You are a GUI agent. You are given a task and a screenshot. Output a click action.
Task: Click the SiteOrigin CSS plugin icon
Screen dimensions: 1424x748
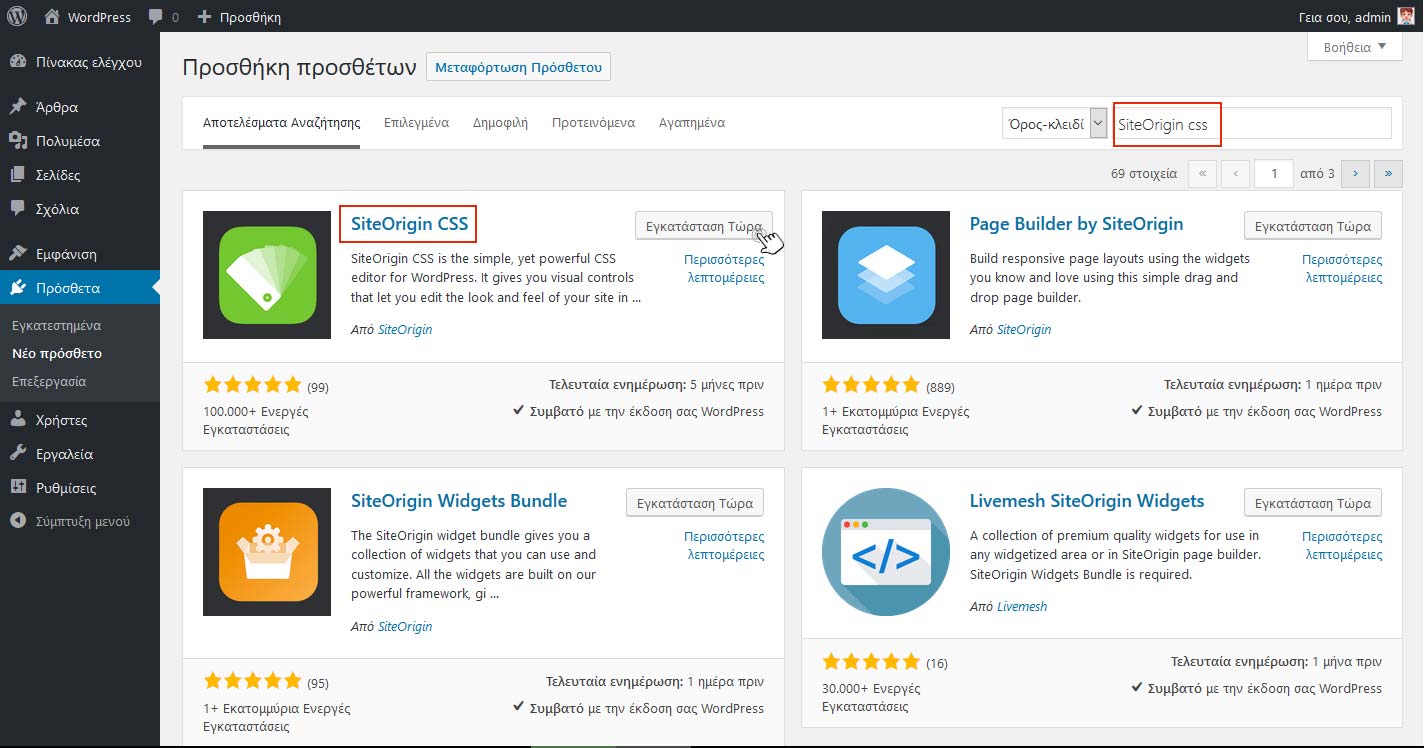267,275
